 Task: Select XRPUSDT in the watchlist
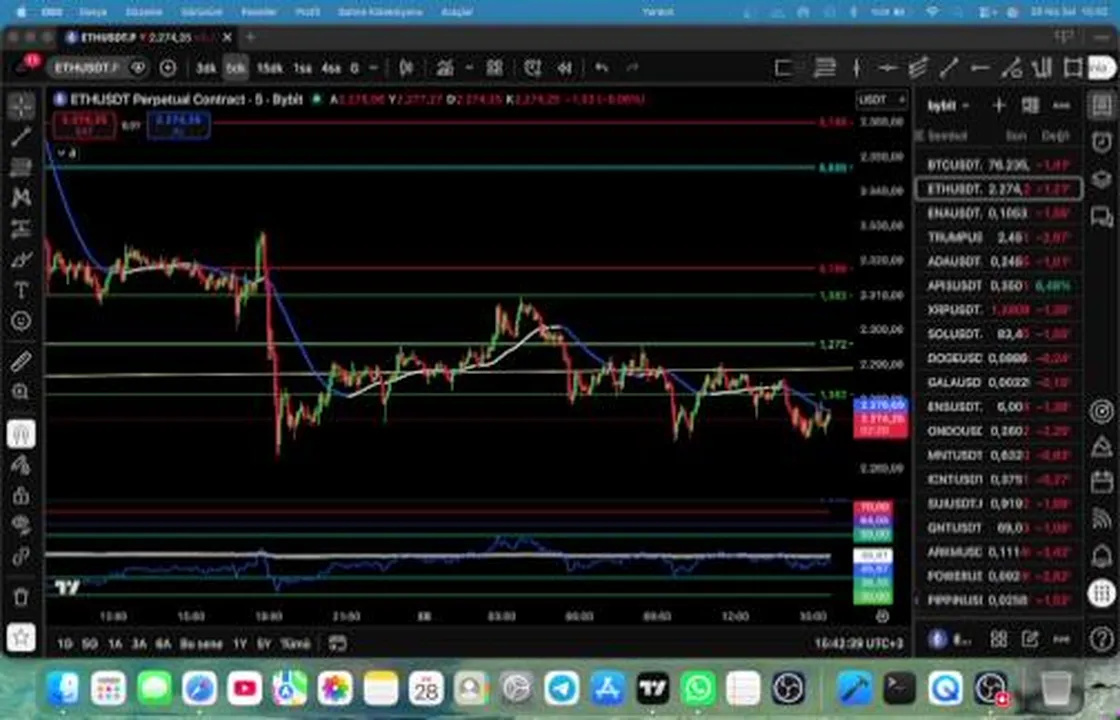[998, 310]
